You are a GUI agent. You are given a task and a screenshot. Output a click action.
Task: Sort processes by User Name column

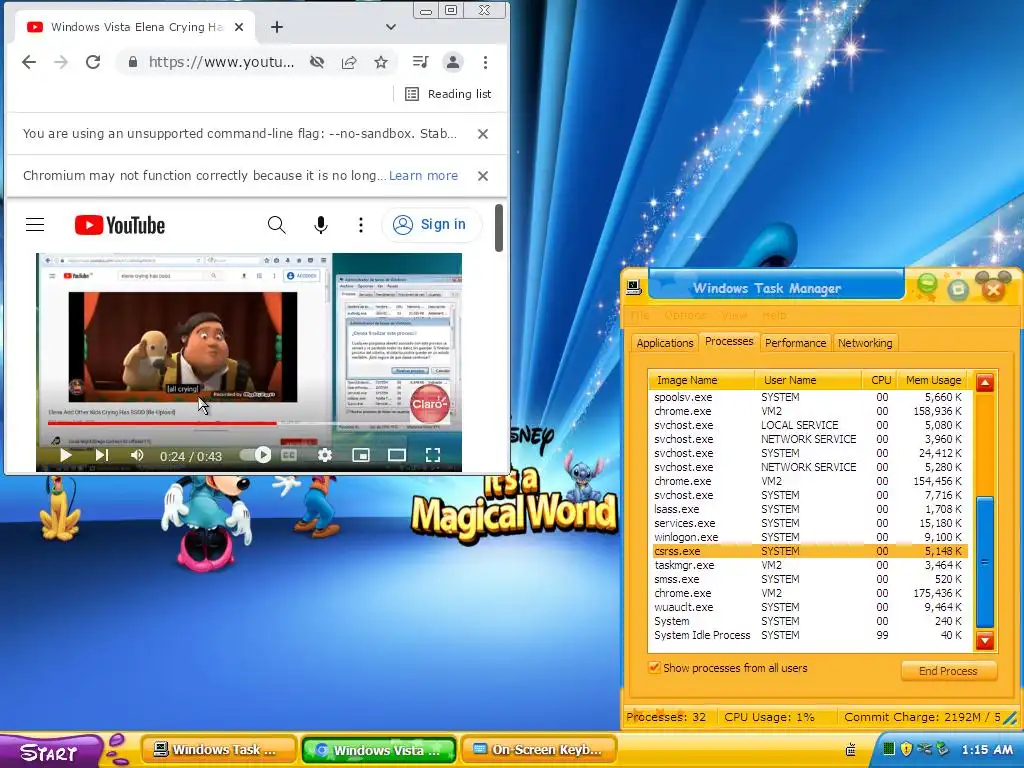pyautogui.click(x=808, y=380)
